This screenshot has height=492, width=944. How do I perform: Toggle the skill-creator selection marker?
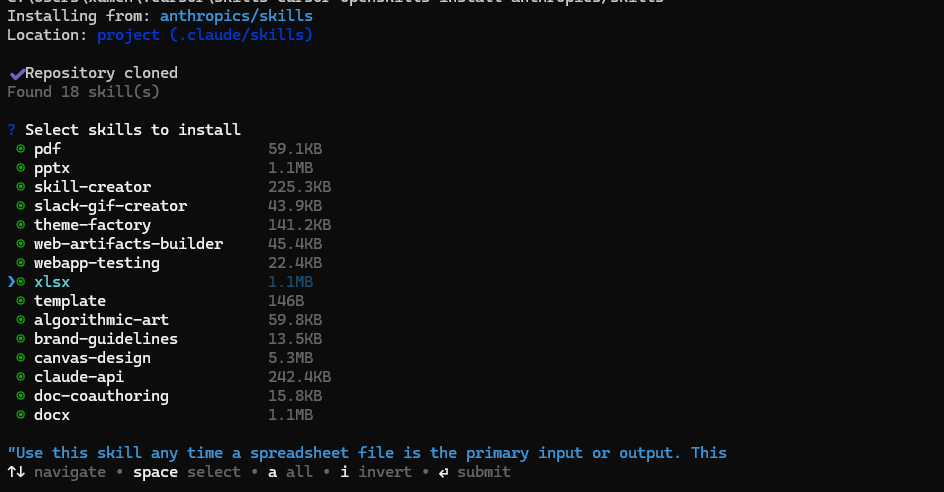[21, 187]
